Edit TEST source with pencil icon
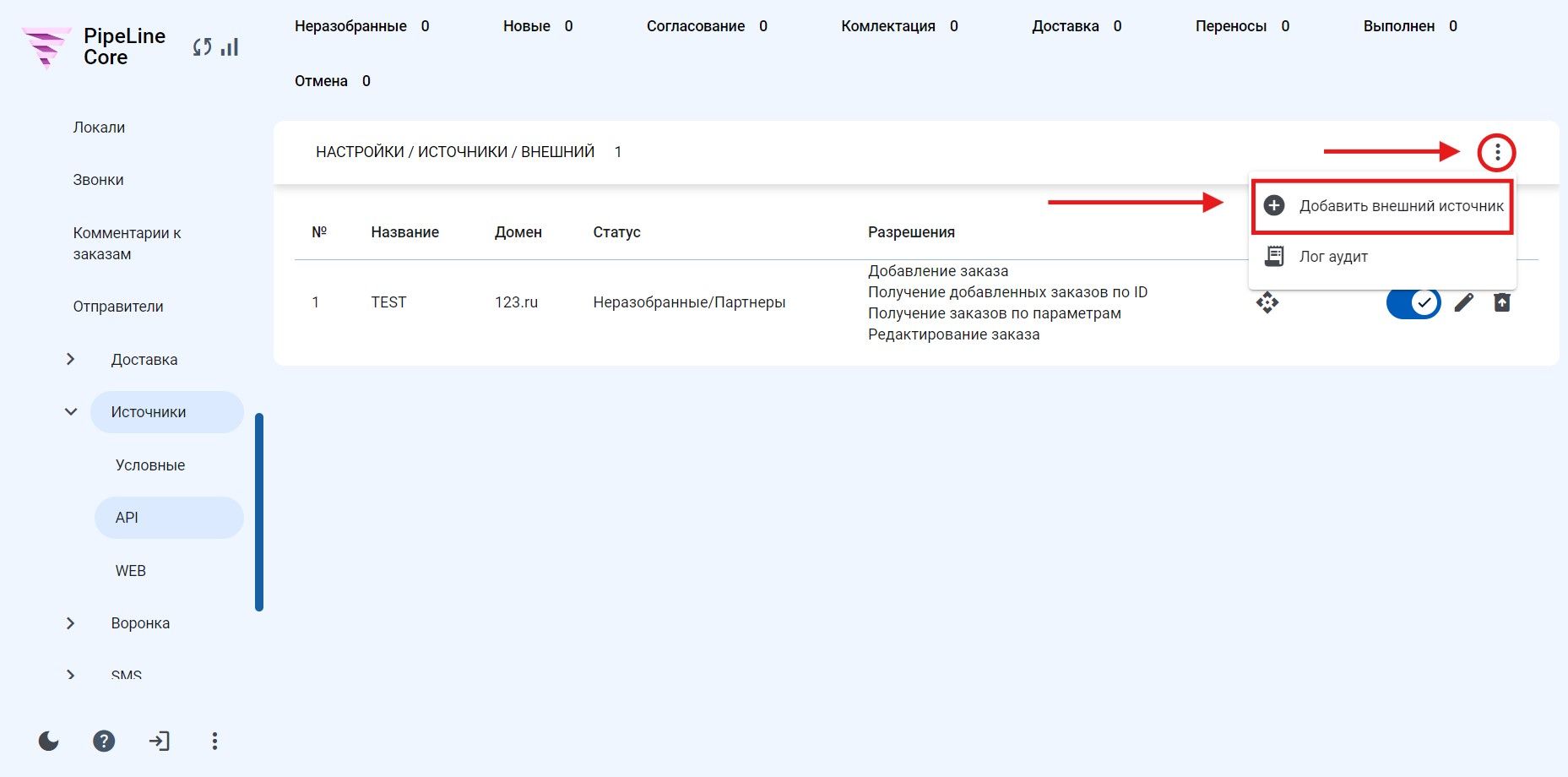Screen dimensions: 1568x777 click(x=1464, y=302)
